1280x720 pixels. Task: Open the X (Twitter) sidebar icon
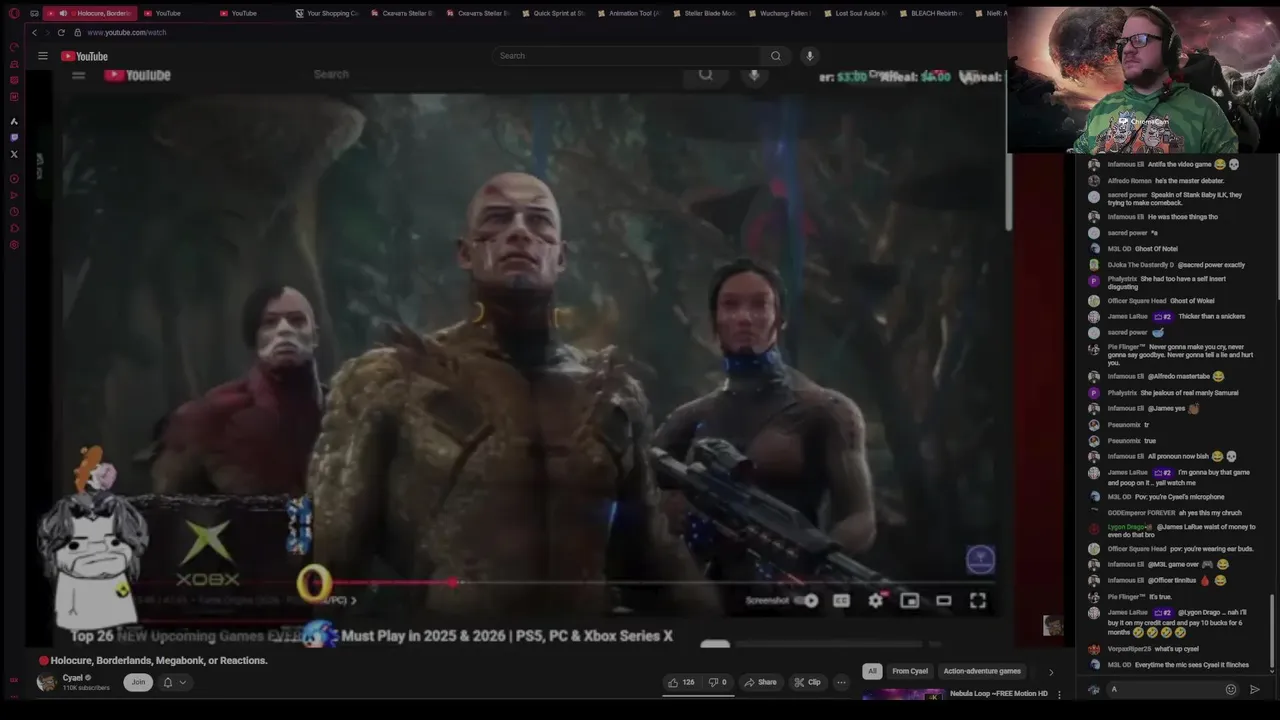click(14, 154)
